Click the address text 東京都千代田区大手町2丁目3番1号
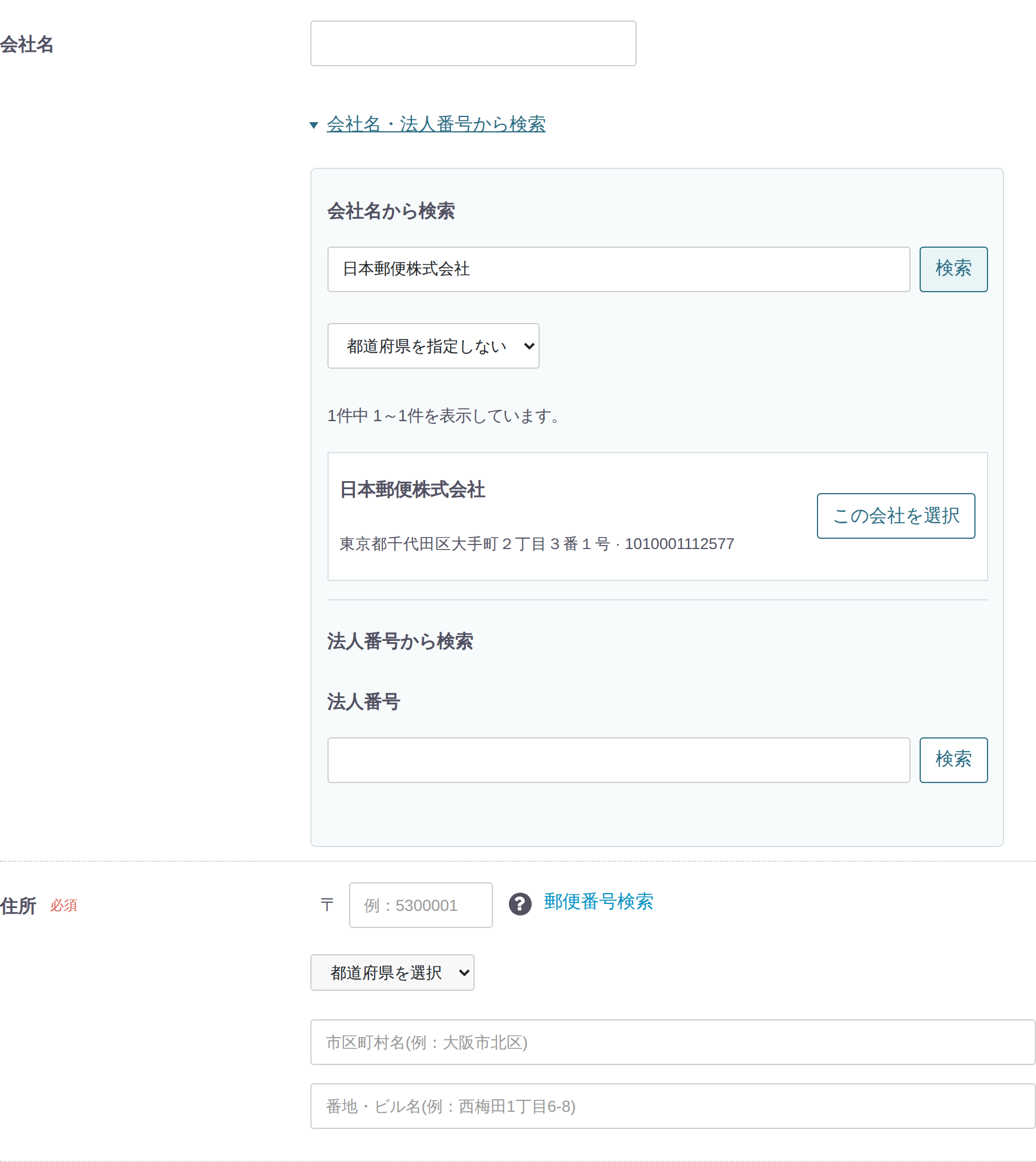The image size is (1036, 1162). tap(475, 544)
